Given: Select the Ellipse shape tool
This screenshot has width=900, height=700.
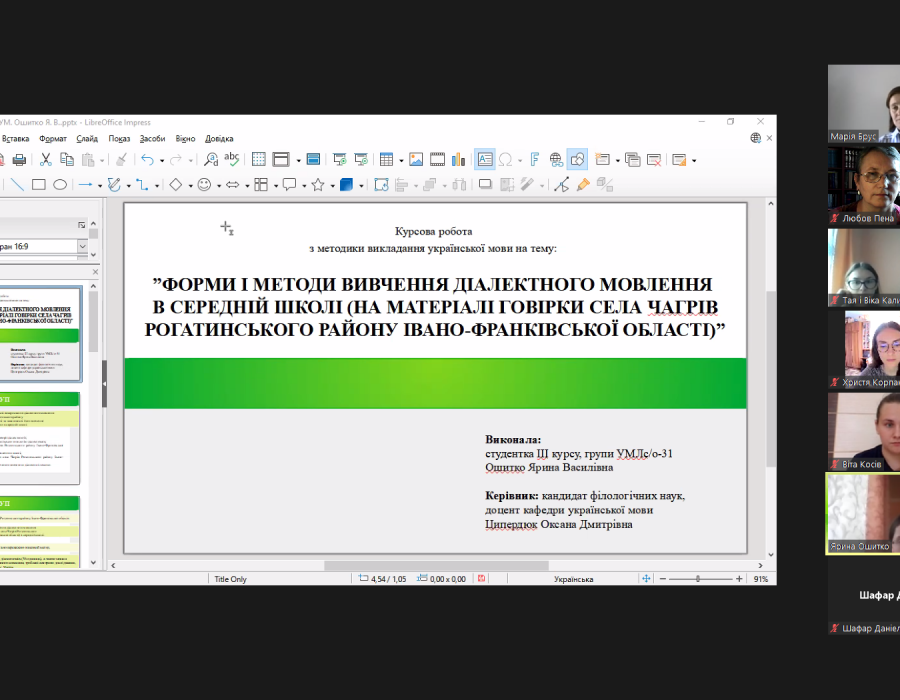Looking at the screenshot, I should (x=60, y=184).
